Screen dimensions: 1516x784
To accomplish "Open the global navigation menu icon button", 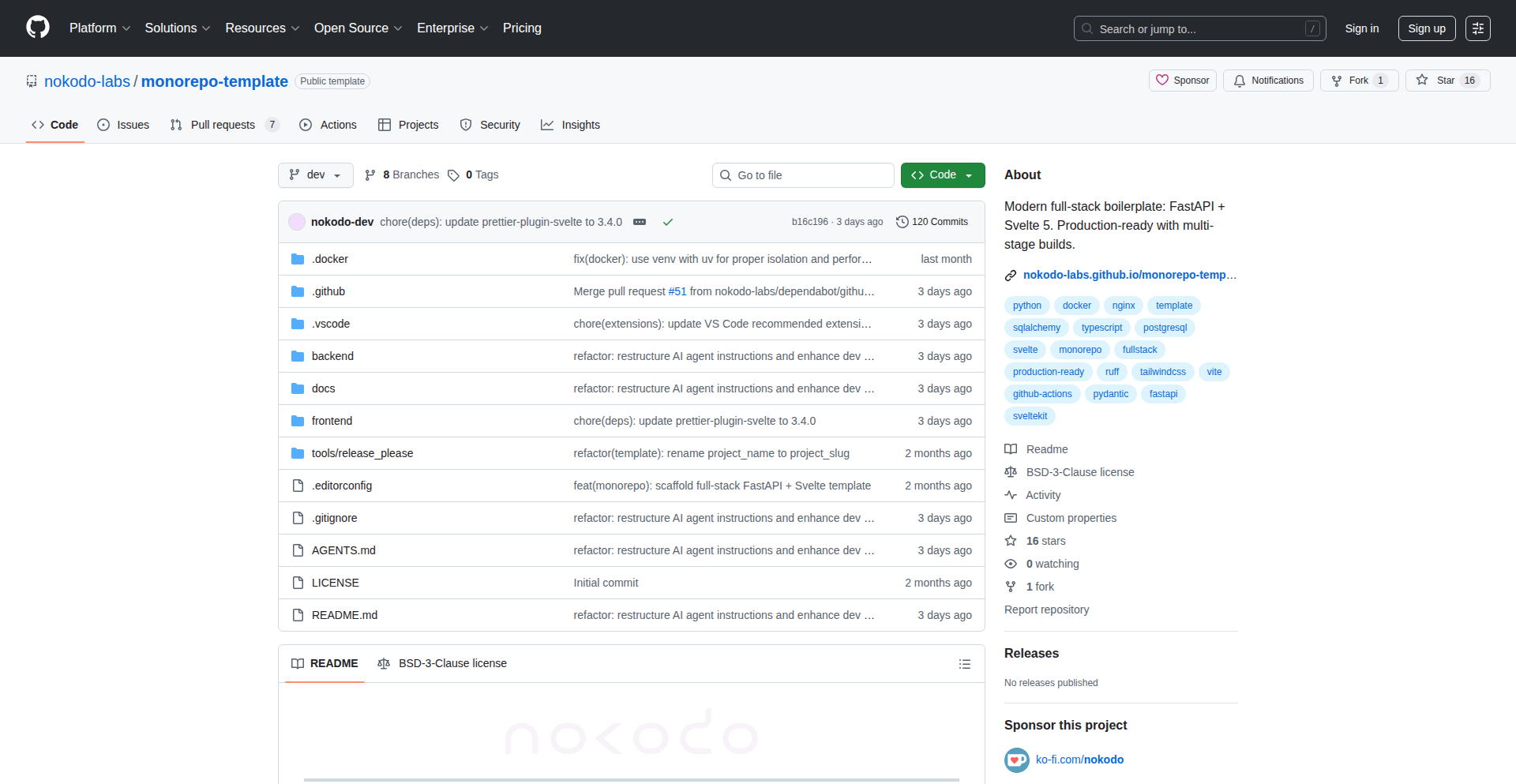I will [1477, 28].
